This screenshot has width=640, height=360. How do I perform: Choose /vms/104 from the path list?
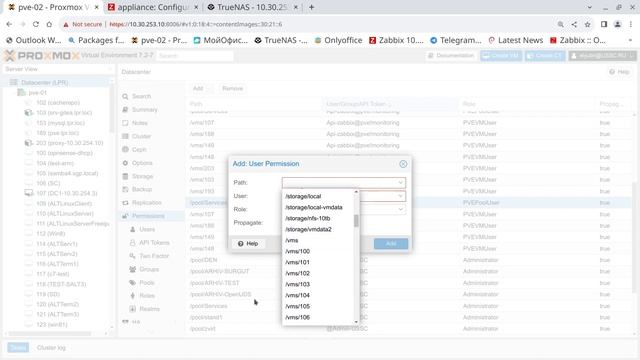coord(318,296)
